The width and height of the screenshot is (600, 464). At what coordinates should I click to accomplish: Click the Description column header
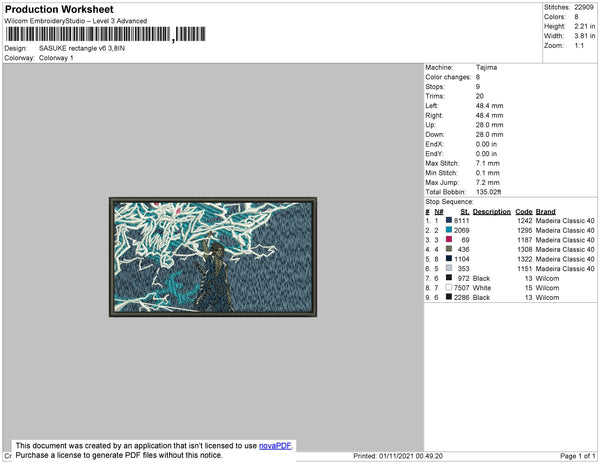point(491,211)
